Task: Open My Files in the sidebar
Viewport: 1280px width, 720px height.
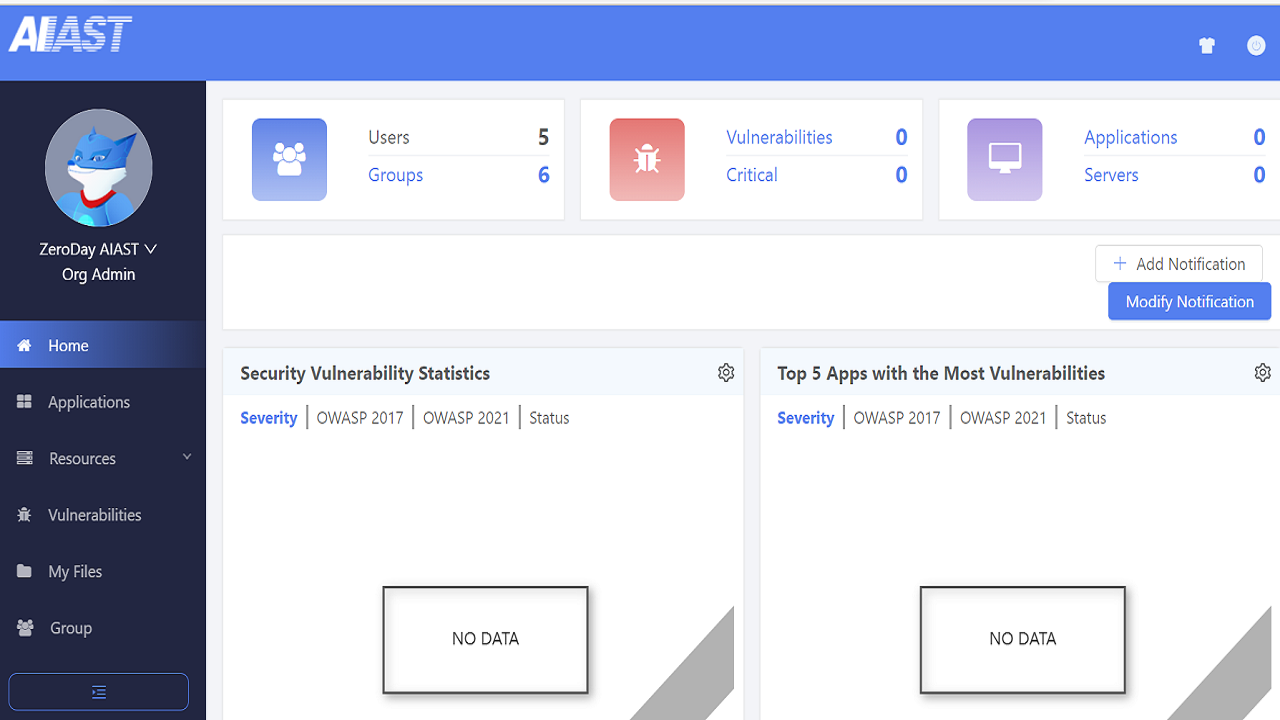Action: [x=75, y=571]
